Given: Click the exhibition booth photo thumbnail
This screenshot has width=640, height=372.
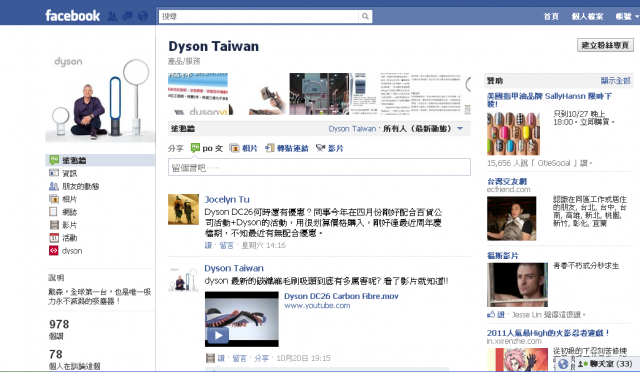Looking at the screenshot, I should coord(319,94).
